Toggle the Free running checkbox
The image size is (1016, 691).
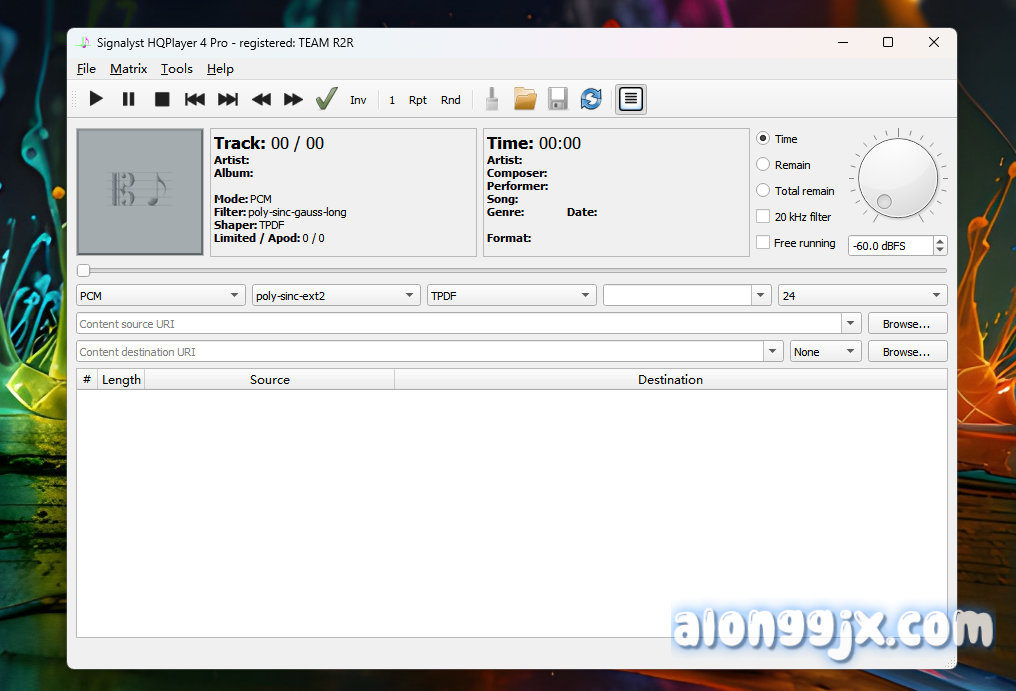tap(764, 243)
